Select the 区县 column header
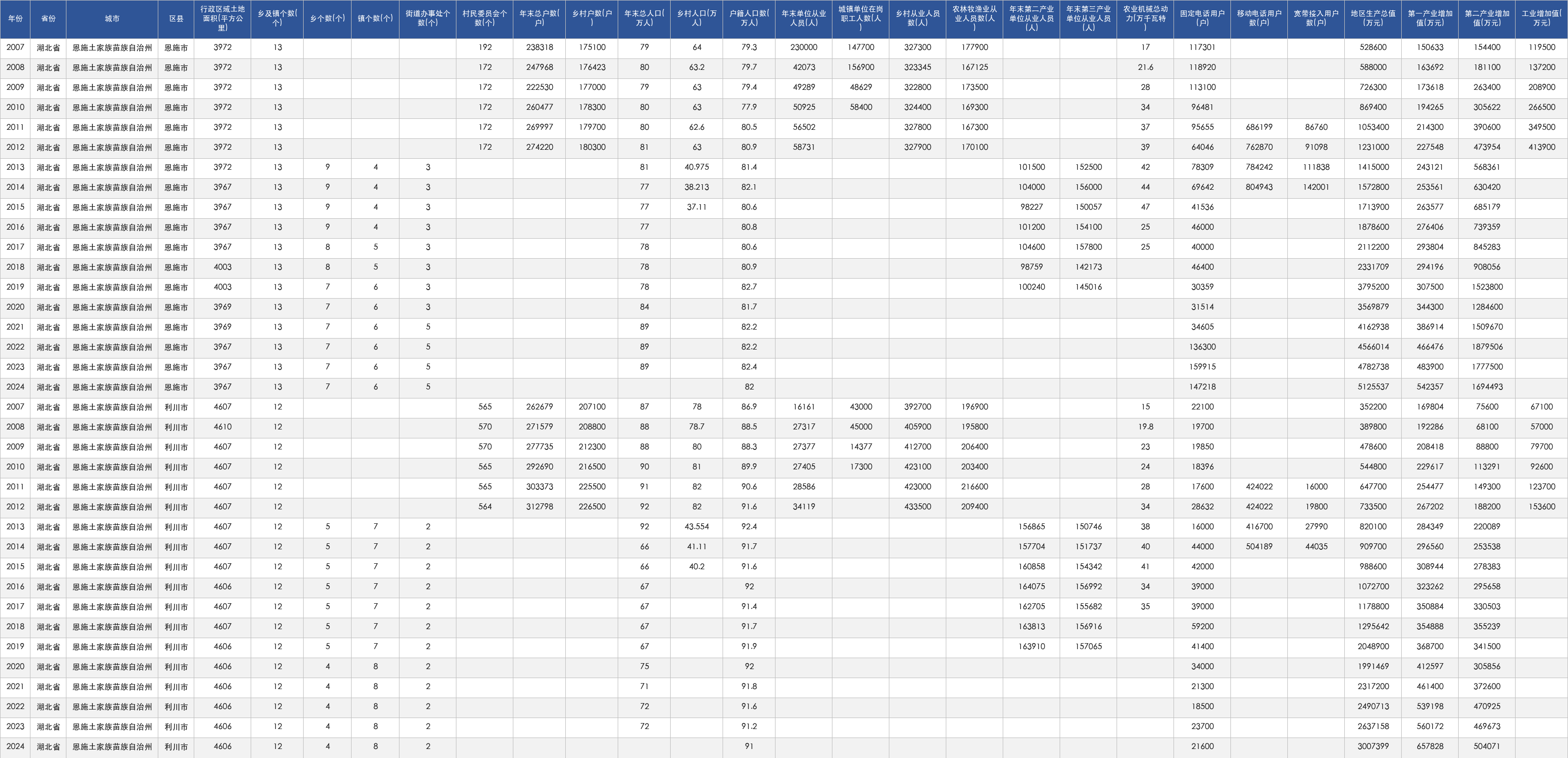 coord(176,19)
